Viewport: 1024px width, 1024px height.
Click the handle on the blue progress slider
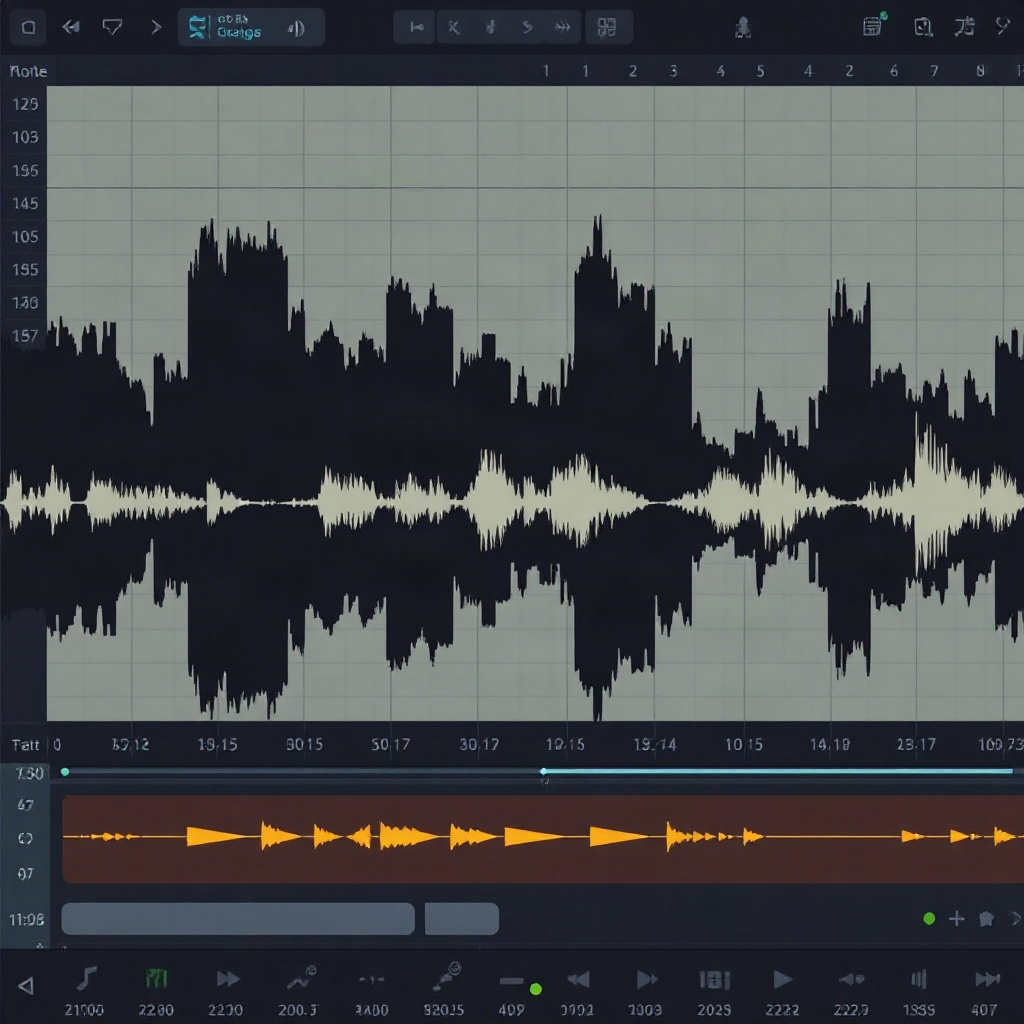543,772
